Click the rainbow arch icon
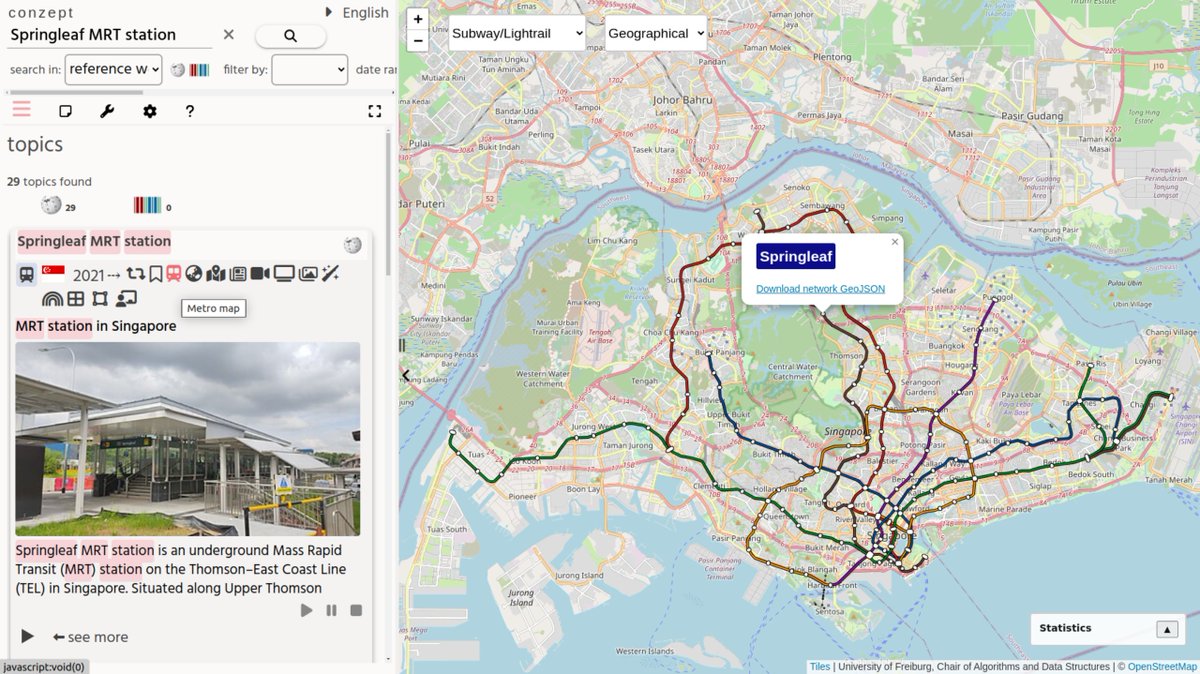Screen dimensions: 1200x674 coord(52,298)
